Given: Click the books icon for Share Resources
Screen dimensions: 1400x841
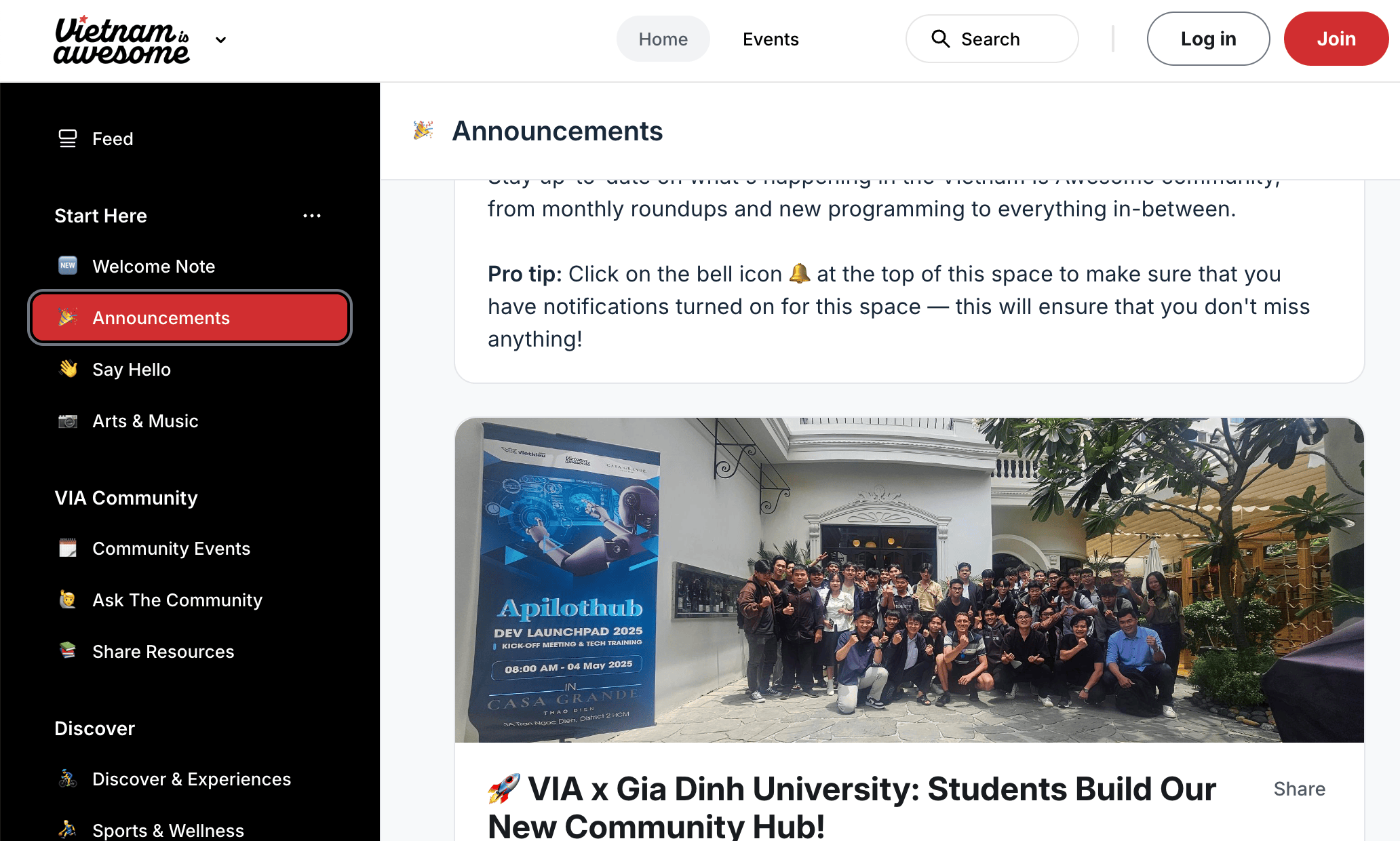Looking at the screenshot, I should 68,651.
